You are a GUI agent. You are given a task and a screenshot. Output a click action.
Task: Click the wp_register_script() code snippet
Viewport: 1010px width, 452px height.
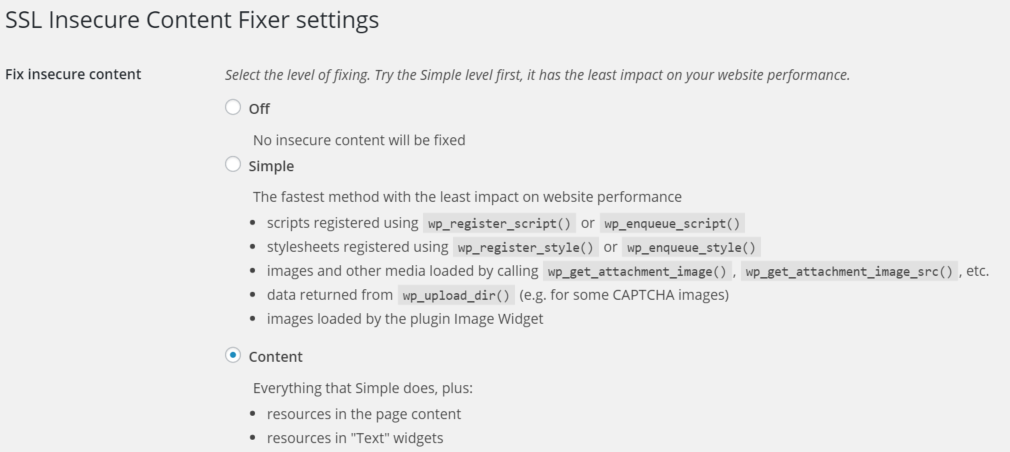pyautogui.click(x=499, y=223)
